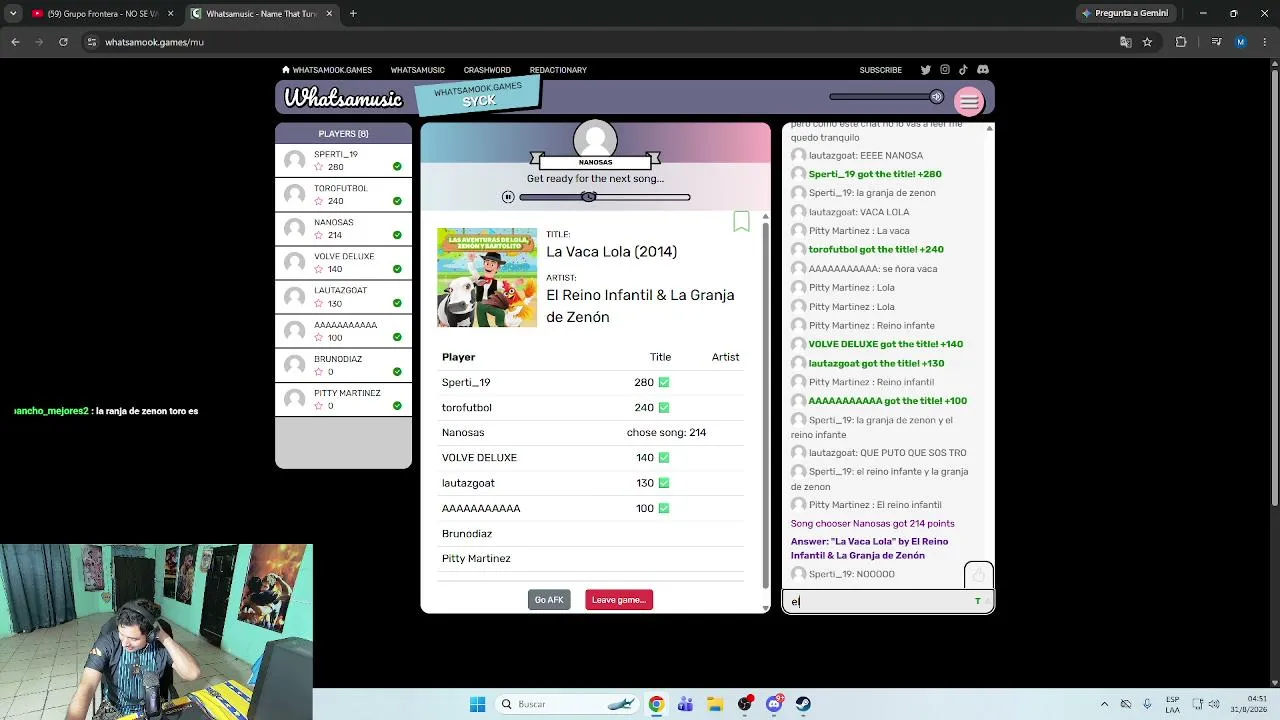Click the WHATSAMOOK.GAMES SYCK room badge
The width and height of the screenshot is (1280, 720).
(478, 95)
